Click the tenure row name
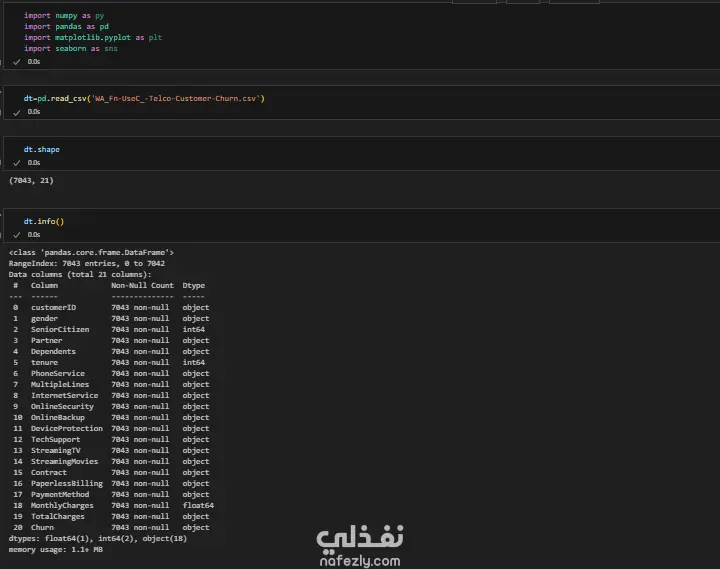Viewport: 720px width, 569px height. [x=45, y=363]
